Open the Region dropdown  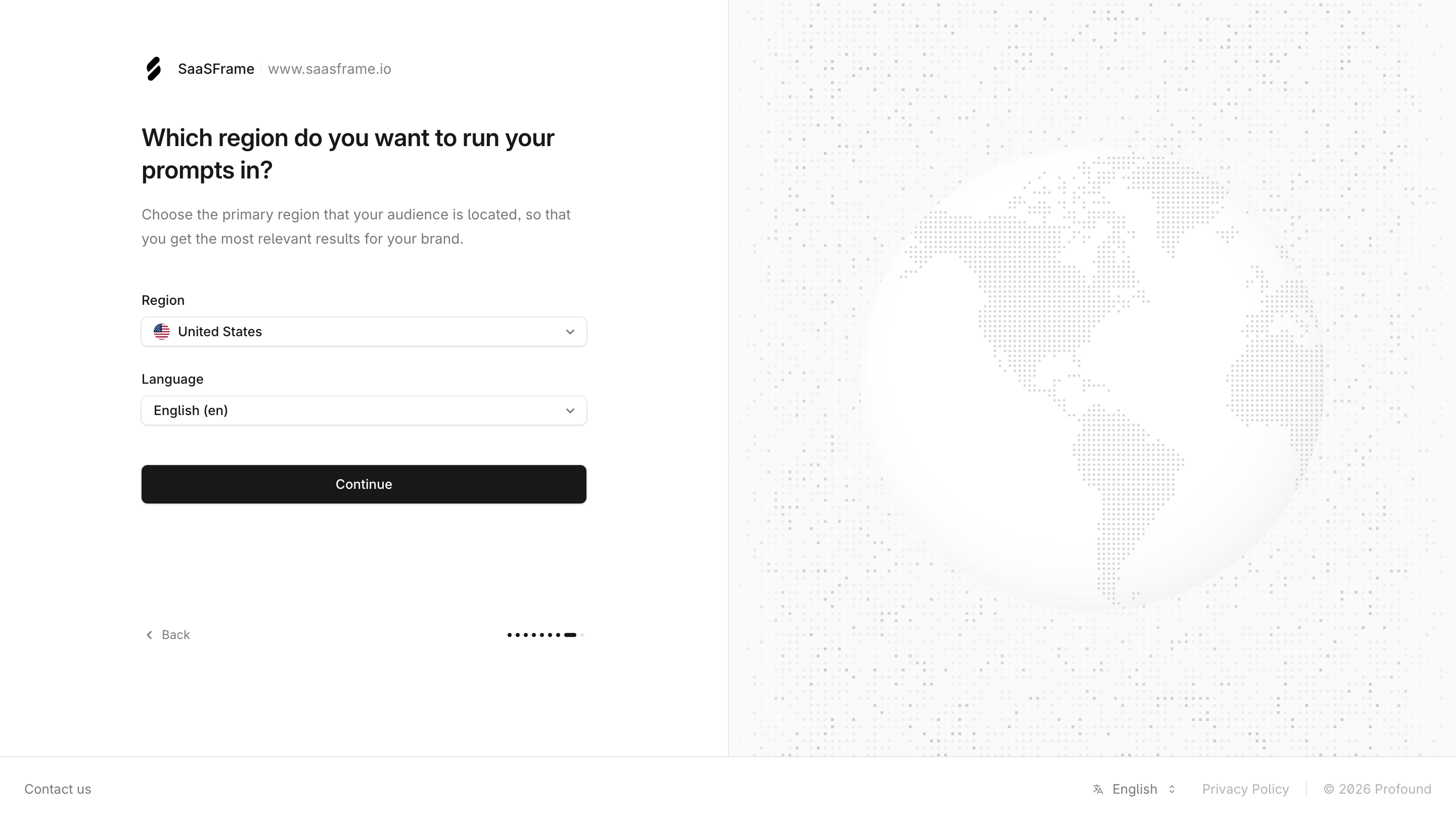pyautogui.click(x=364, y=332)
